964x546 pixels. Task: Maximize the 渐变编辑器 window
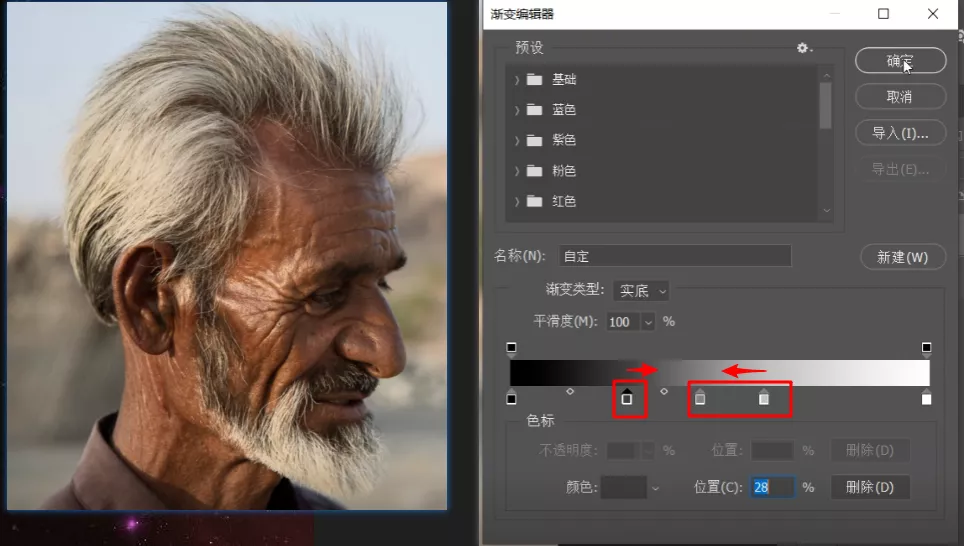point(883,14)
